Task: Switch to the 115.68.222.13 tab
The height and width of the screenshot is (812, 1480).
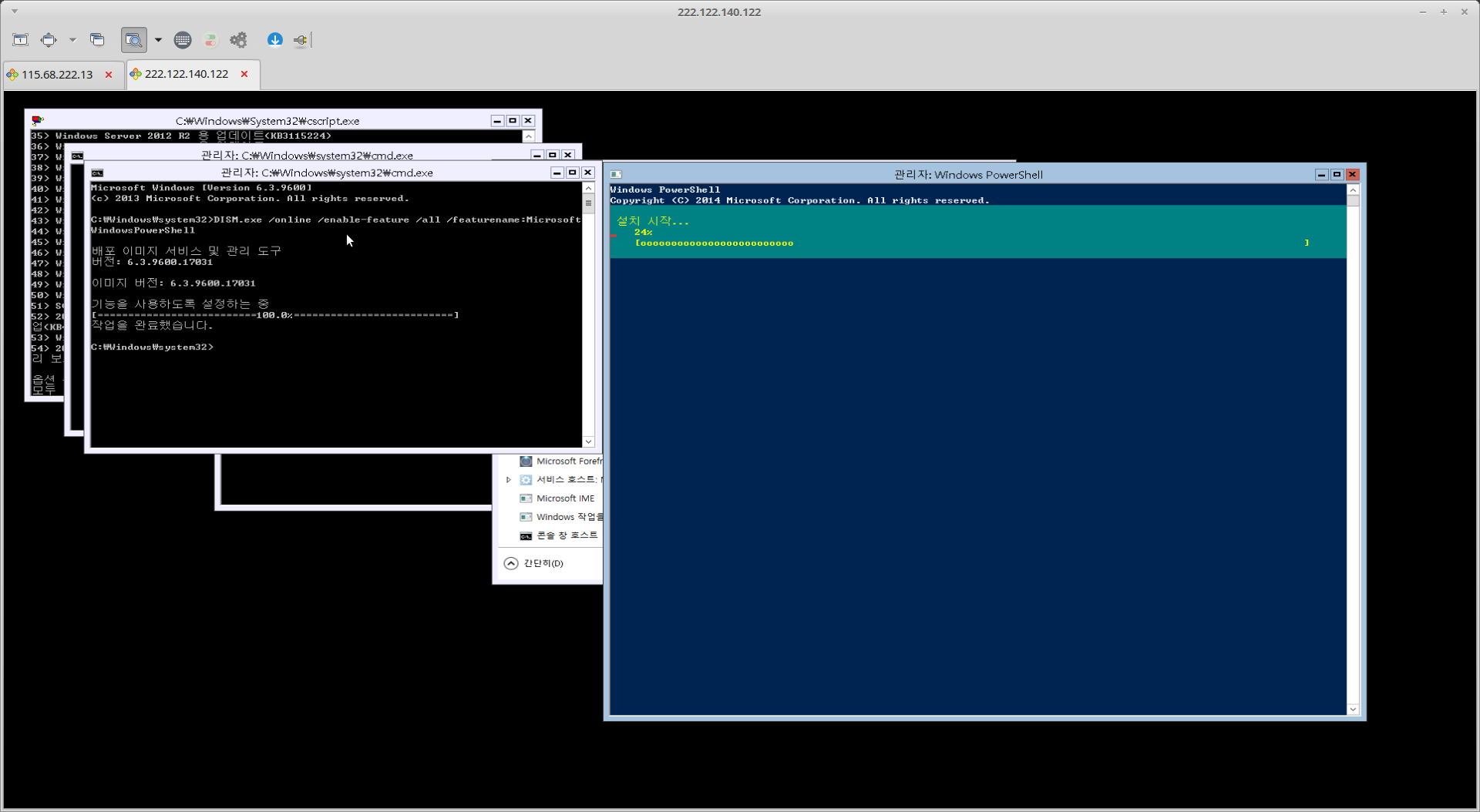Action: (57, 75)
